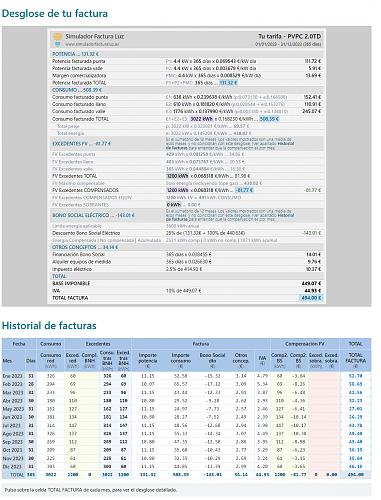Click 'Potencia facturada valle' row label
The width and height of the screenshot is (381, 500).
77,68
